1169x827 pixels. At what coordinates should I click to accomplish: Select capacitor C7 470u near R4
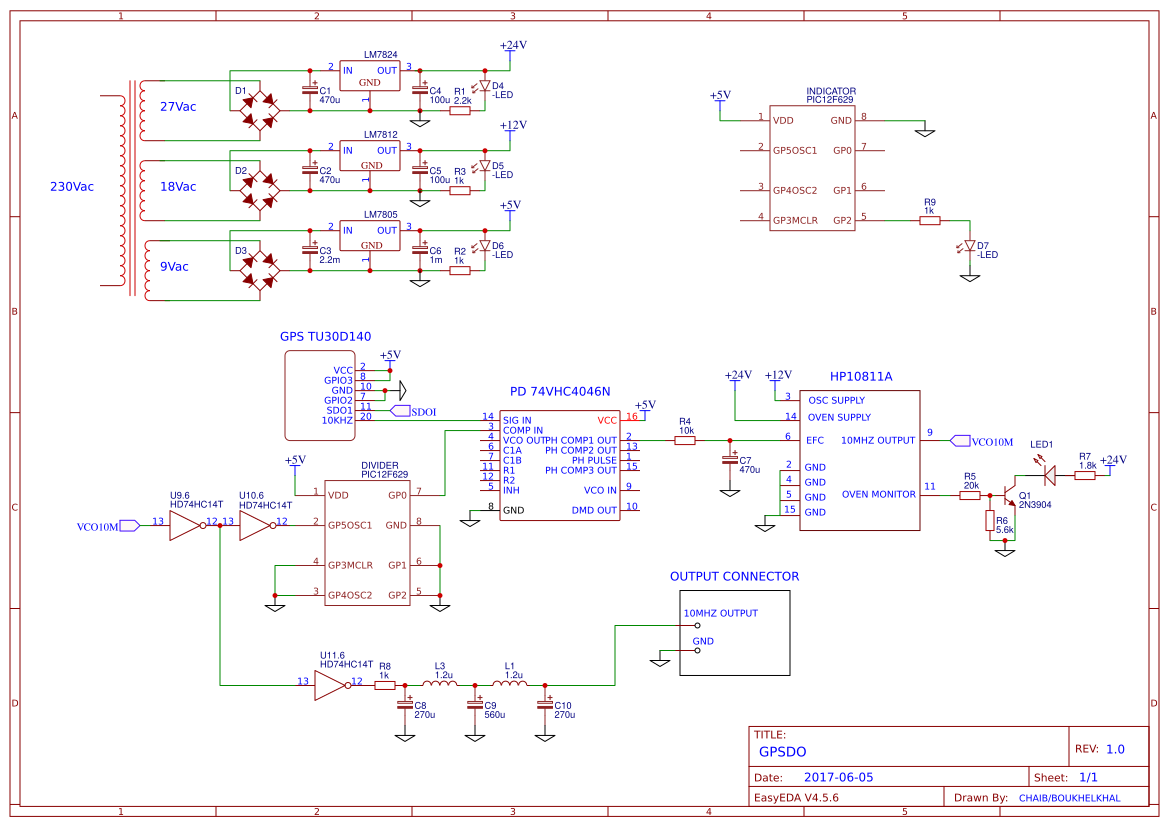click(731, 462)
